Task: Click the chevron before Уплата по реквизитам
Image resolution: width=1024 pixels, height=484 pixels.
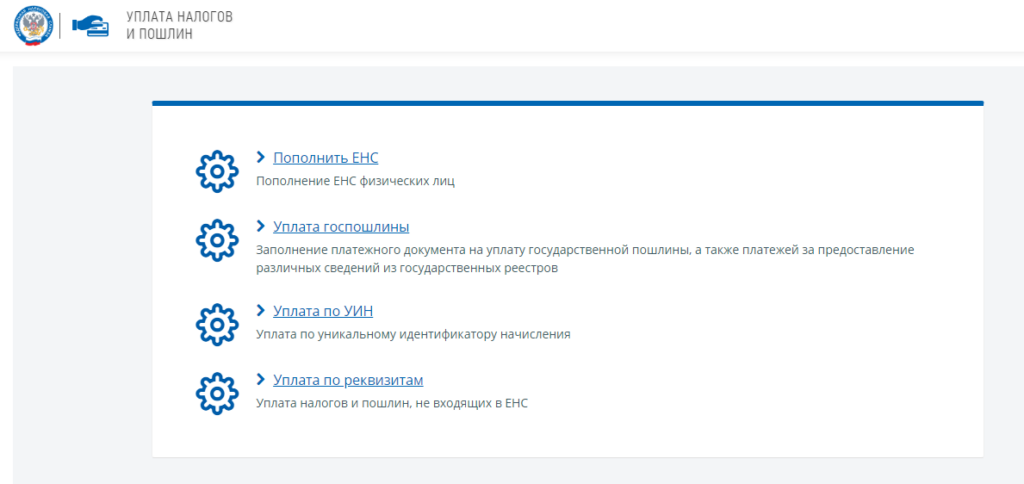Action: [x=261, y=380]
